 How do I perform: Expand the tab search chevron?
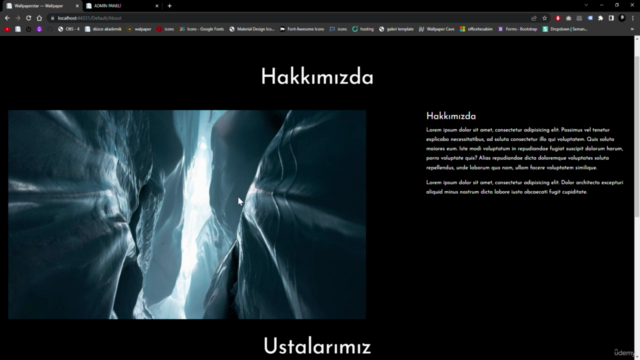586,5
